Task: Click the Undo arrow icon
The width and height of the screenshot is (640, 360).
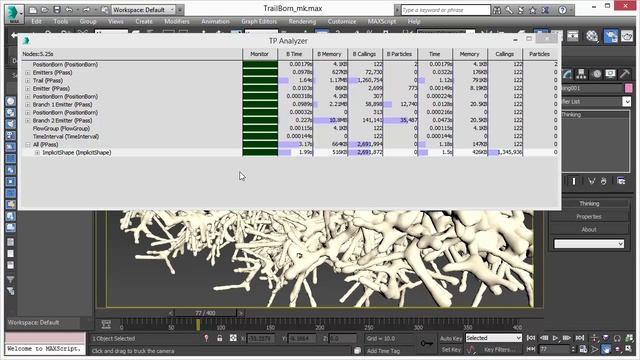Action: [69, 9]
